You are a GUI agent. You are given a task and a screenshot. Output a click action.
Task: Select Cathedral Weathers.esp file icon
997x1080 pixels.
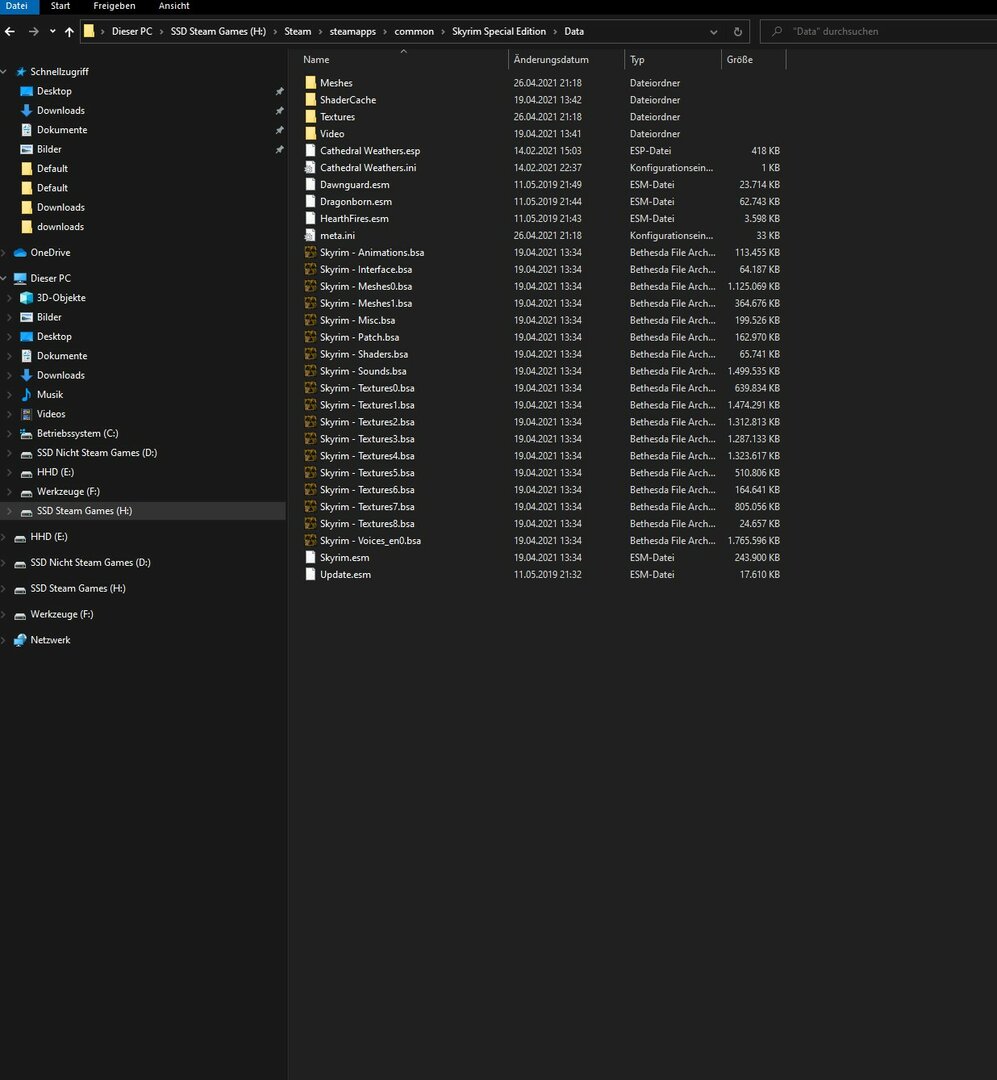point(310,151)
